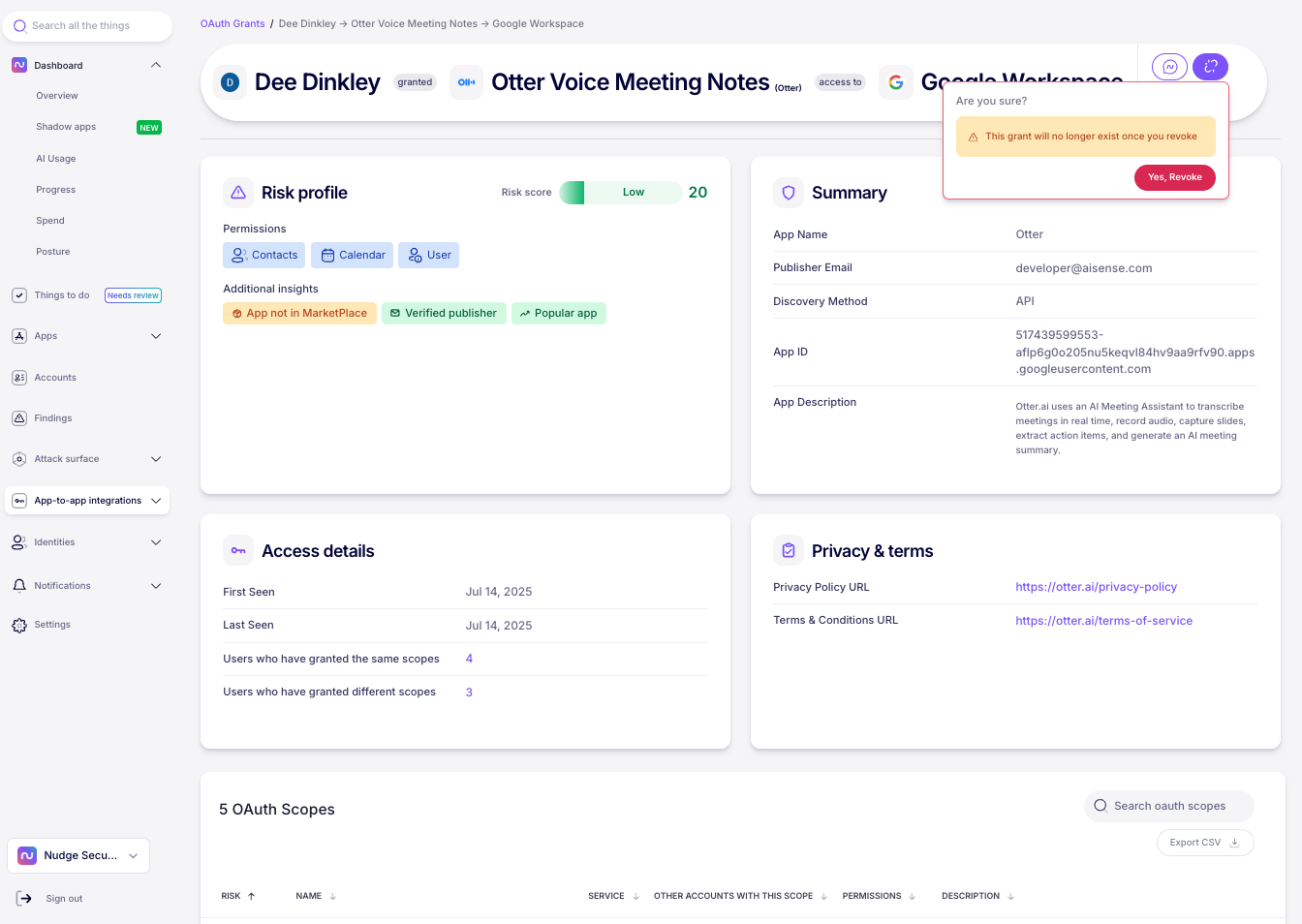Click the Privacy & terms clipboard icon
This screenshot has width=1302, height=924.
(x=789, y=551)
